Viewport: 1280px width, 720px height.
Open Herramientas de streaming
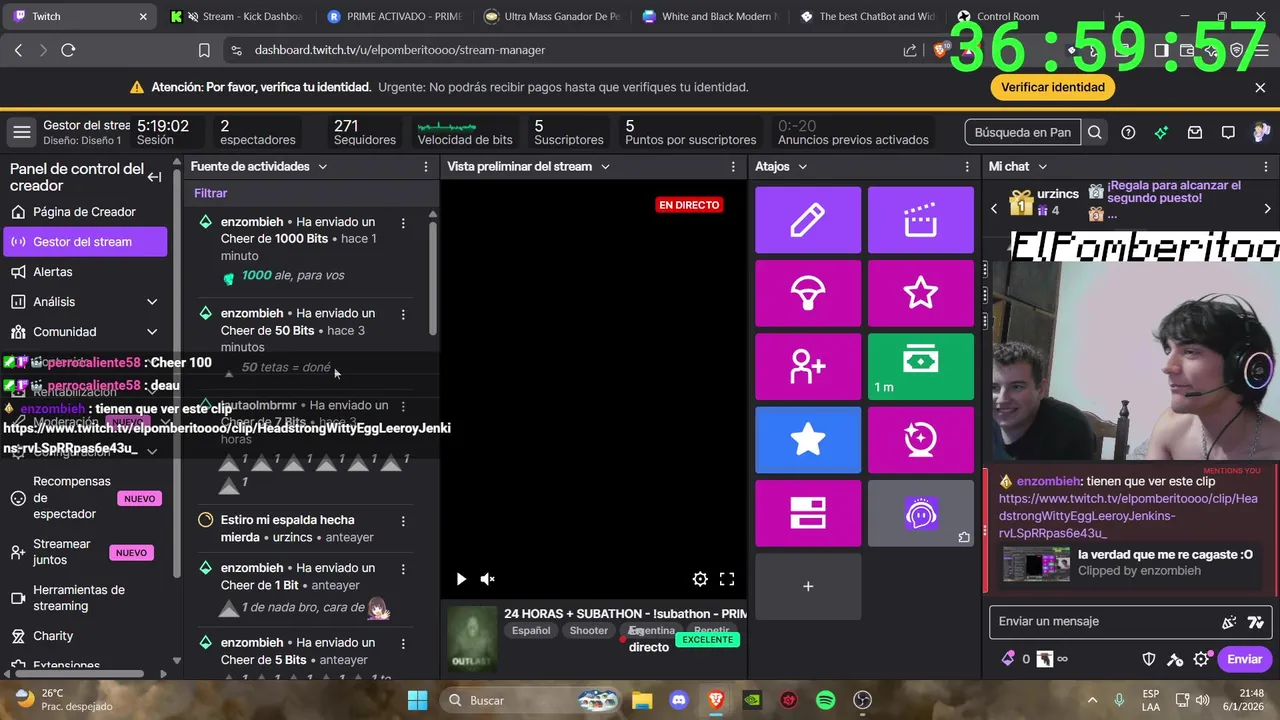[85, 598]
